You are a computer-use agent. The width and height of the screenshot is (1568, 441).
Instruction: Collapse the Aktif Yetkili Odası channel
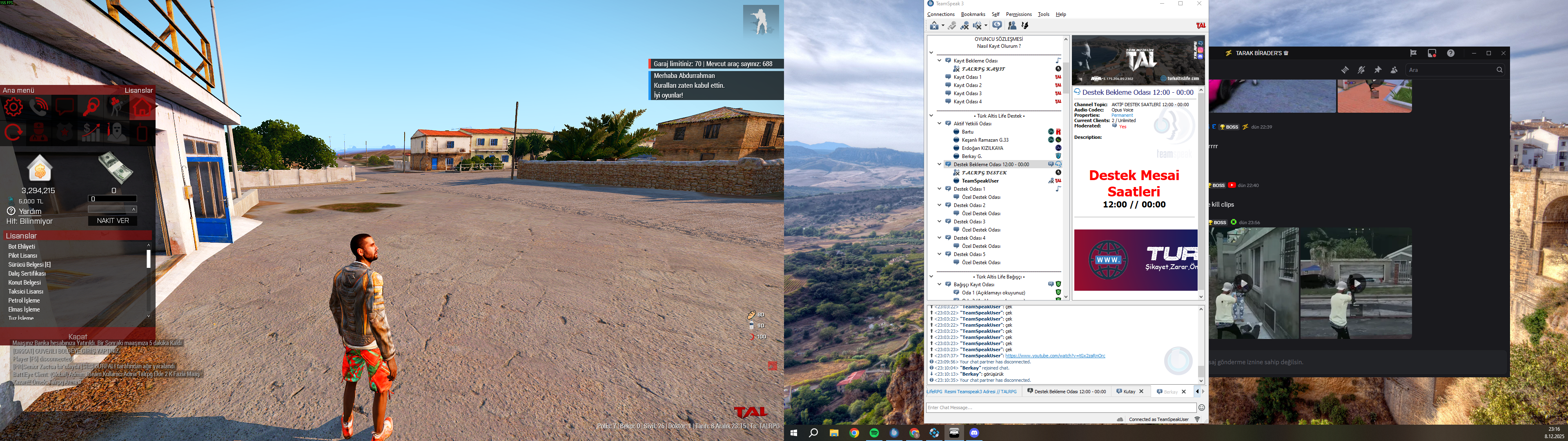[x=939, y=124]
